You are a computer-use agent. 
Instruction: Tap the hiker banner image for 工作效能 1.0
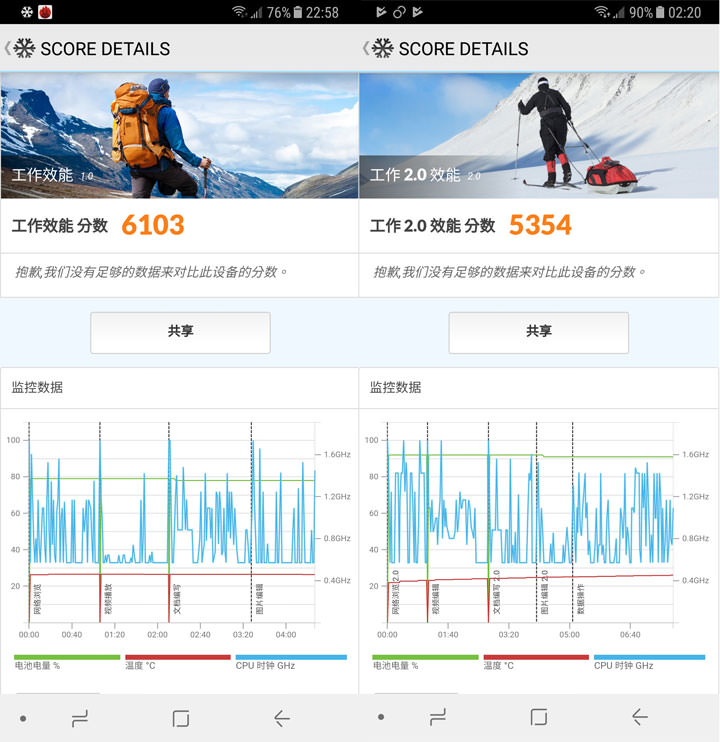(x=180, y=135)
